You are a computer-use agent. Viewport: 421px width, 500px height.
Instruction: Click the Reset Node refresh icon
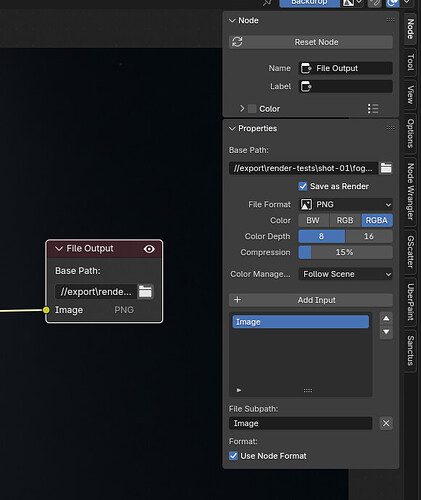pos(237,42)
